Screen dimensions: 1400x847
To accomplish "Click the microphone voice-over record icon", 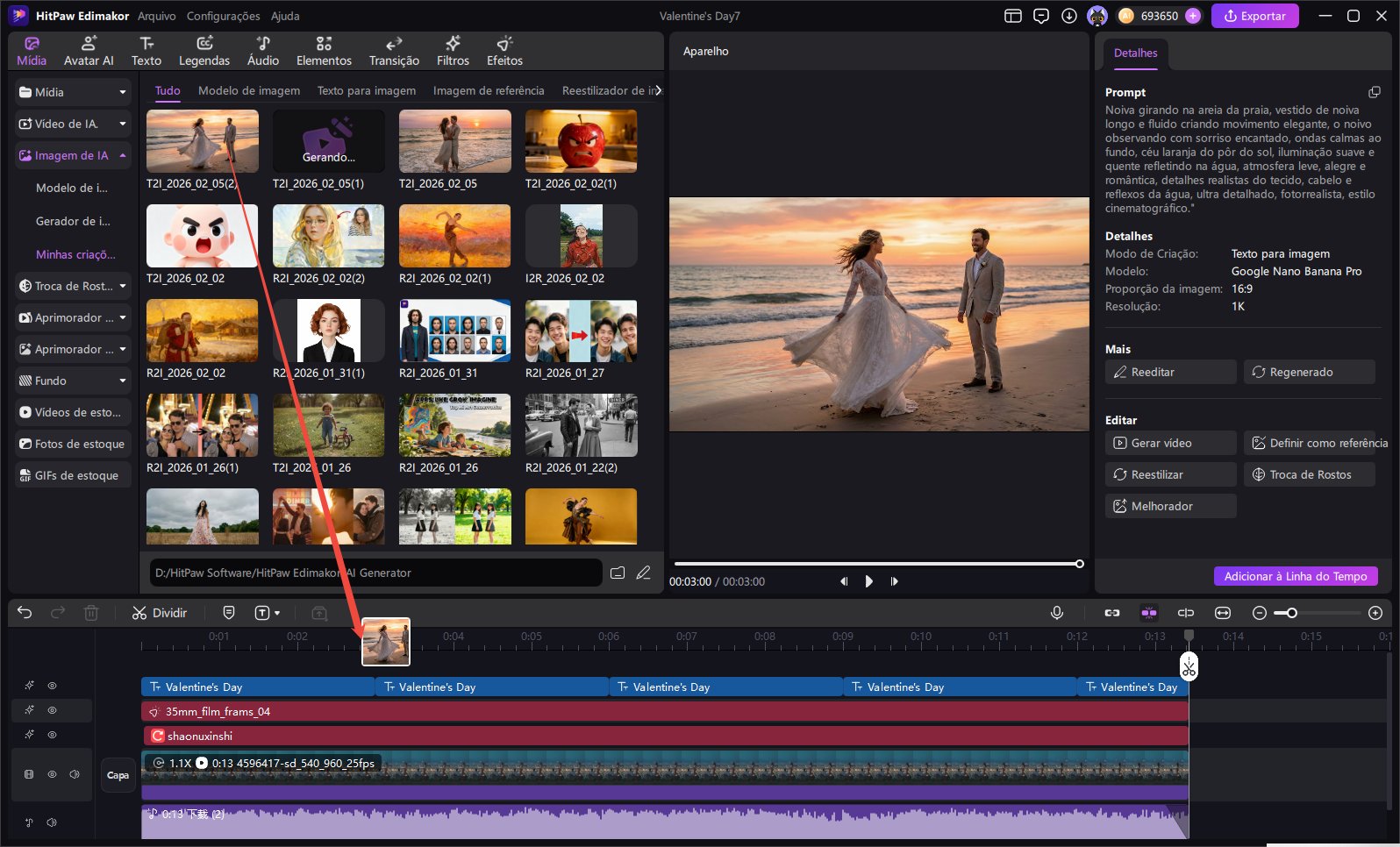I will tap(1057, 613).
